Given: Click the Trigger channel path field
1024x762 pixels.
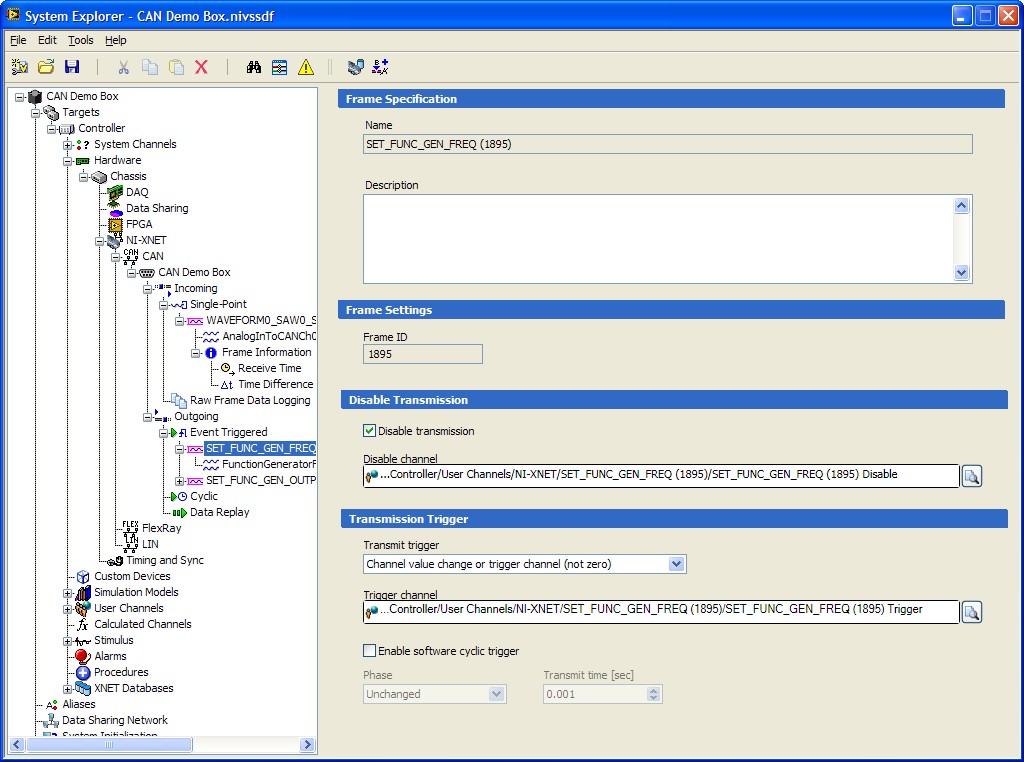Looking at the screenshot, I should coord(661,611).
